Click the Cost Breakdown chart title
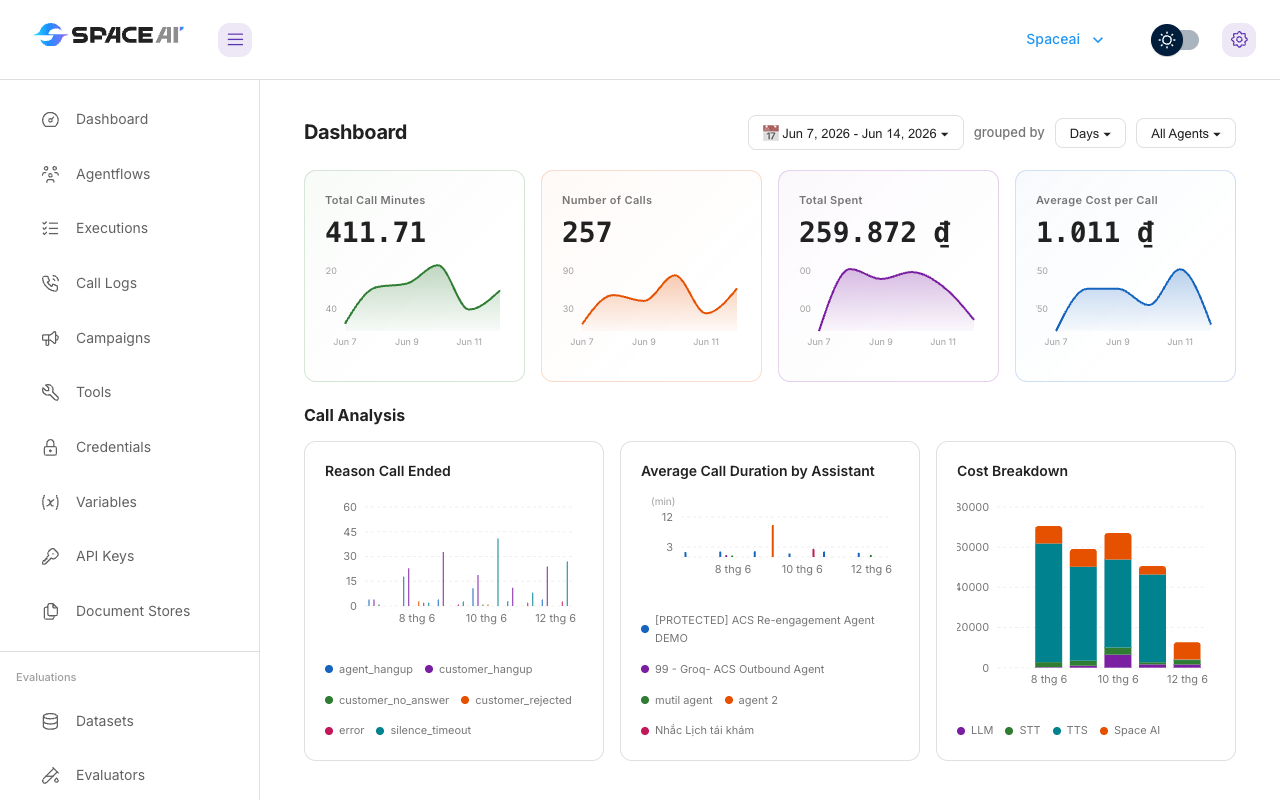This screenshot has width=1280, height=800. pos(1012,471)
